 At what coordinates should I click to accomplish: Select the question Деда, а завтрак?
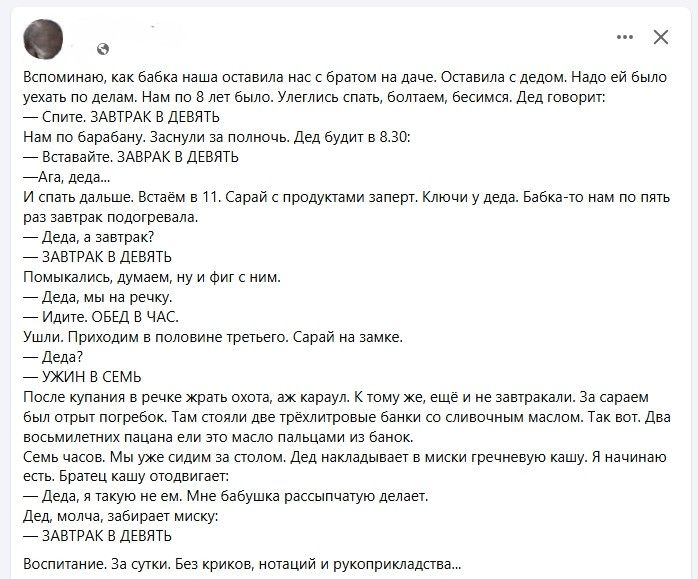(x=89, y=237)
